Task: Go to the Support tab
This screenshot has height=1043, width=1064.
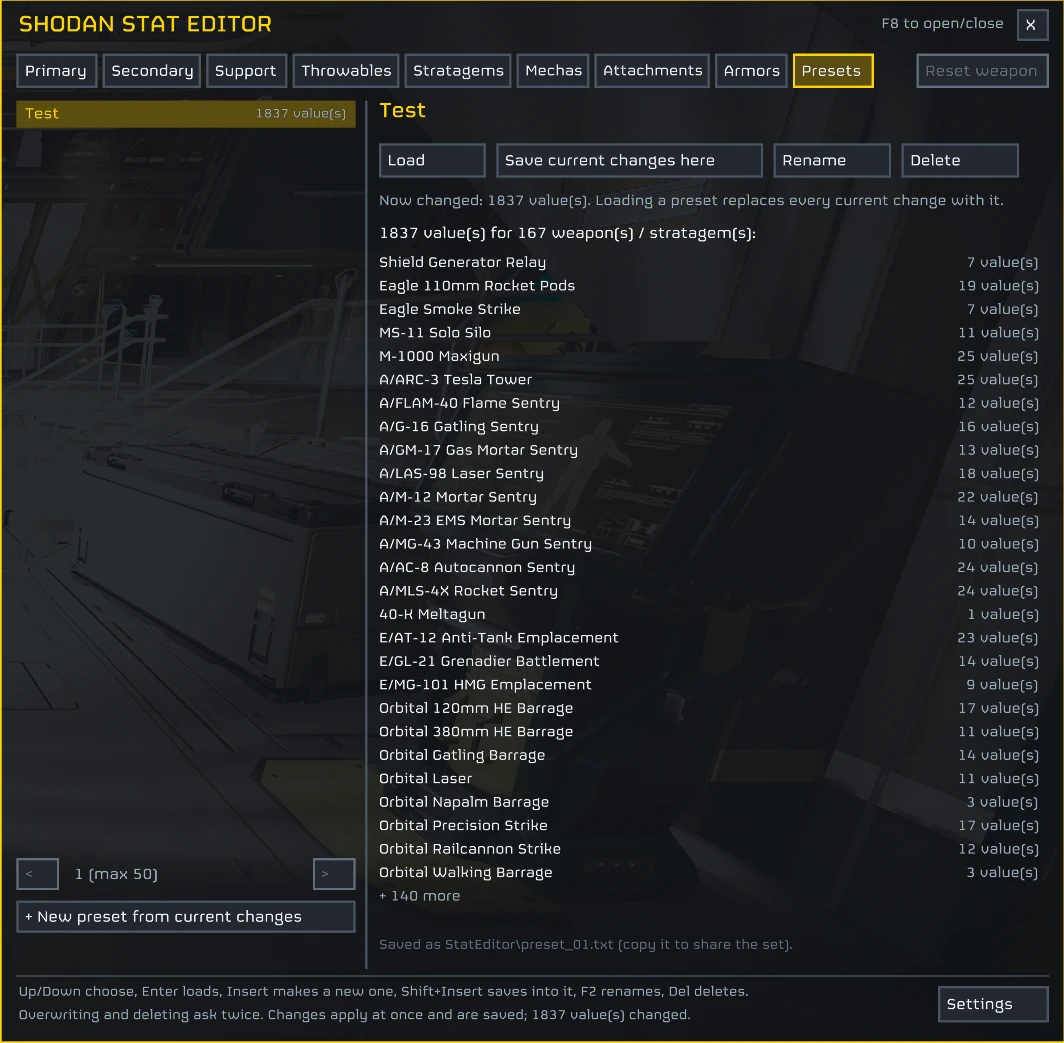Action: click(x=246, y=71)
